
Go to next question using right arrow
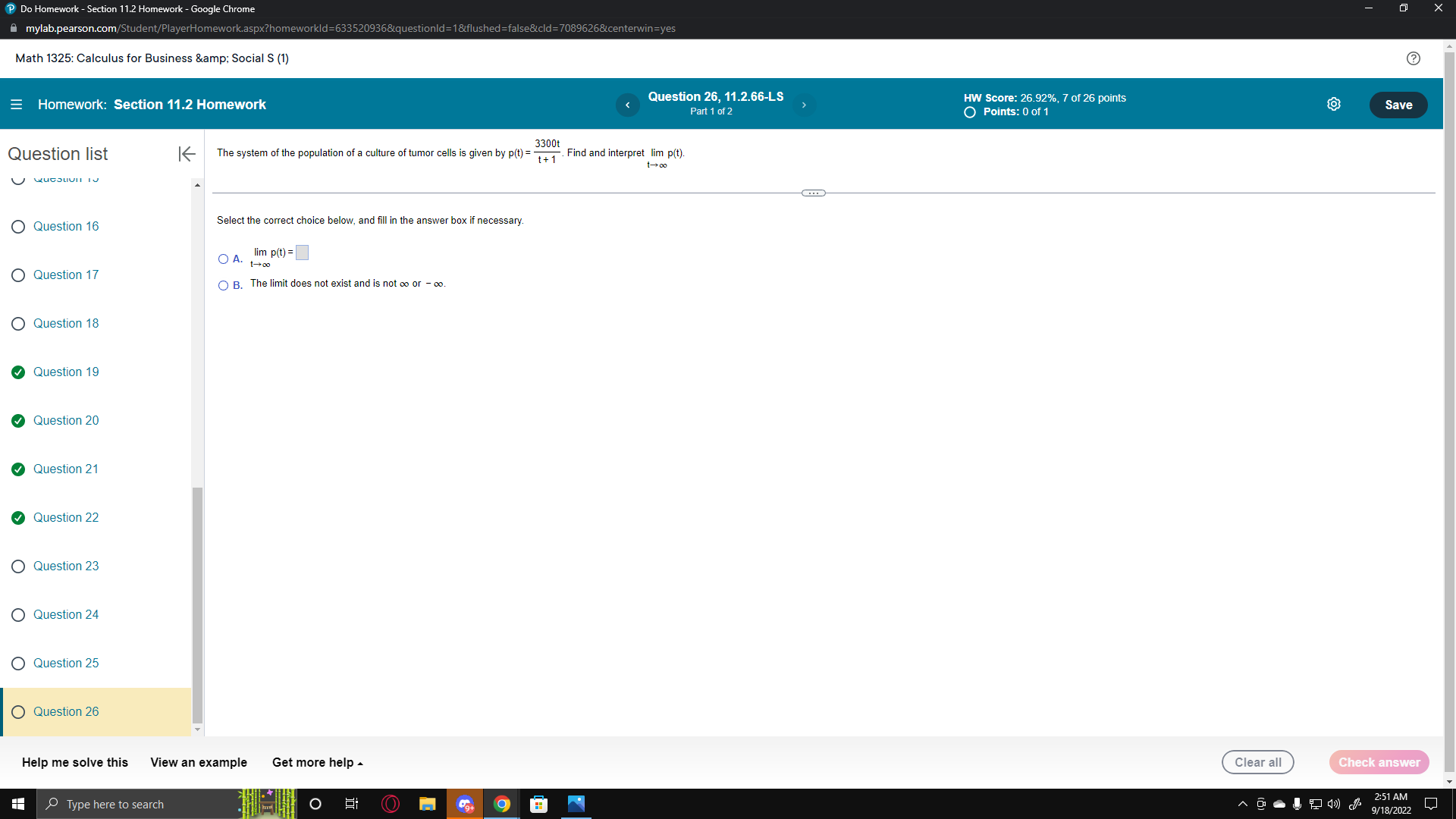804,105
